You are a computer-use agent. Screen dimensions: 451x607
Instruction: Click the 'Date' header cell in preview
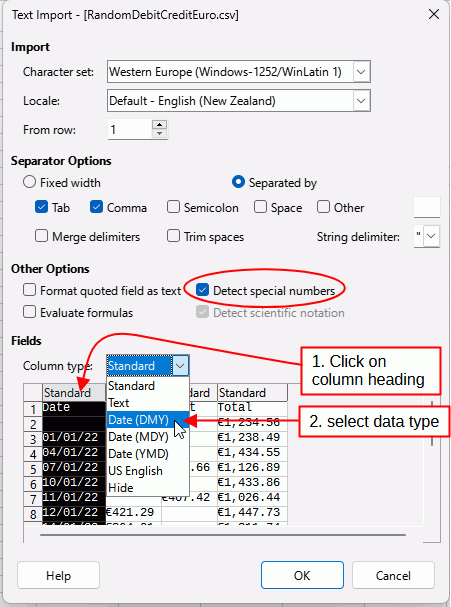coord(74,408)
